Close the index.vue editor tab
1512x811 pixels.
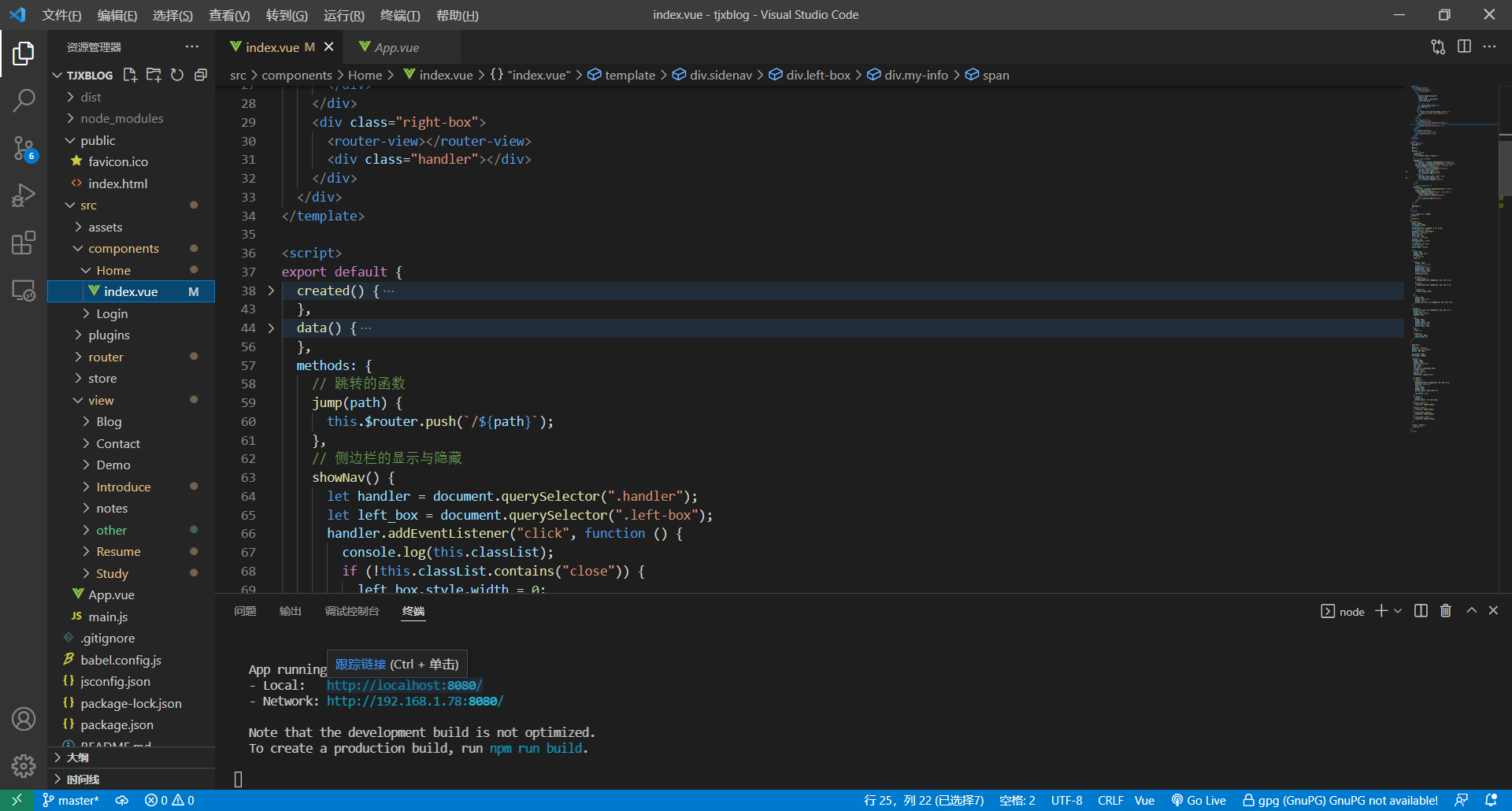[x=329, y=47]
